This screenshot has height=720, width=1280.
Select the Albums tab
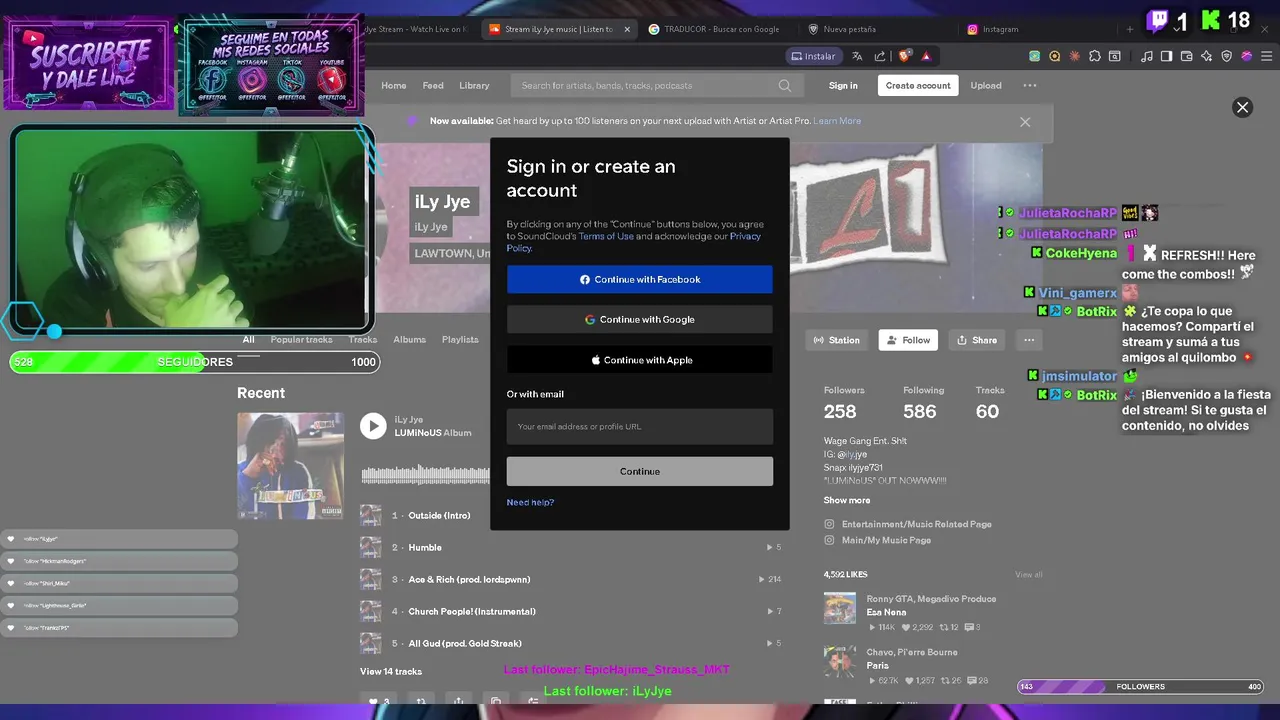[409, 340]
